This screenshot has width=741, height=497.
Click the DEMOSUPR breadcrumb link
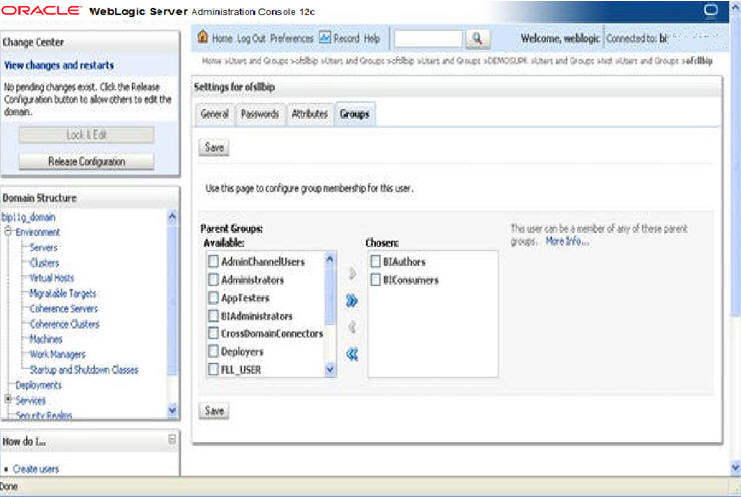click(x=507, y=61)
